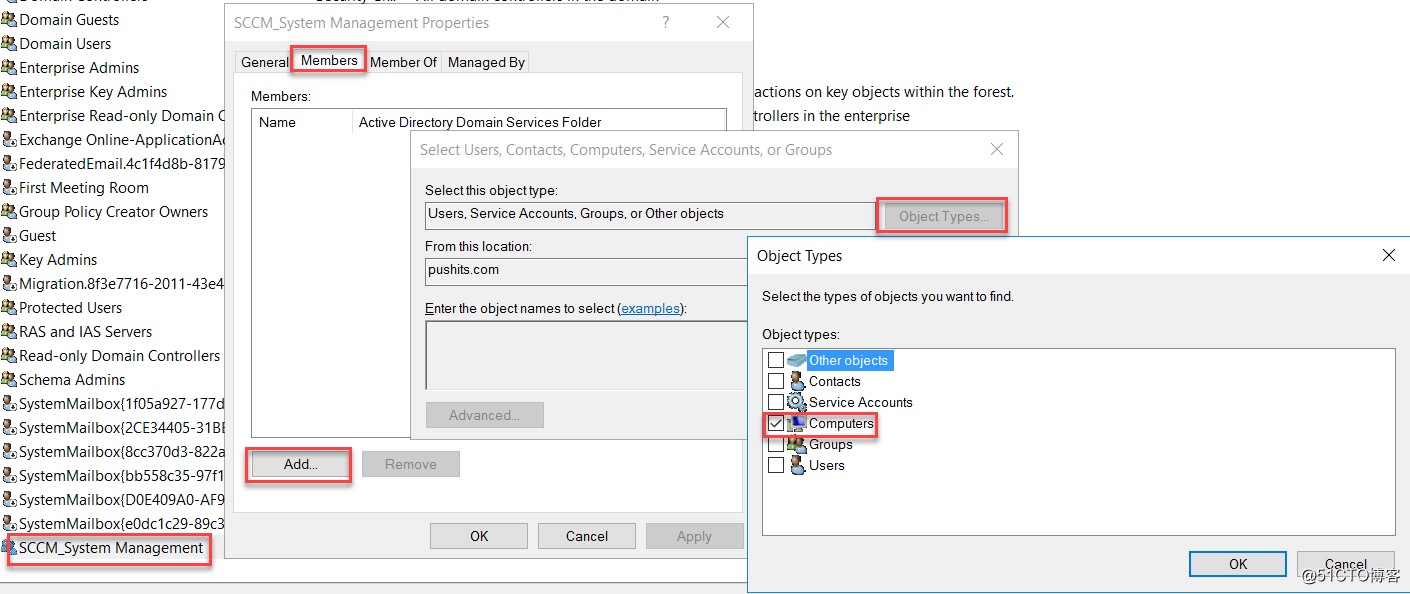Click the Groups object type icon
The image size is (1410, 594).
pyautogui.click(x=797, y=444)
